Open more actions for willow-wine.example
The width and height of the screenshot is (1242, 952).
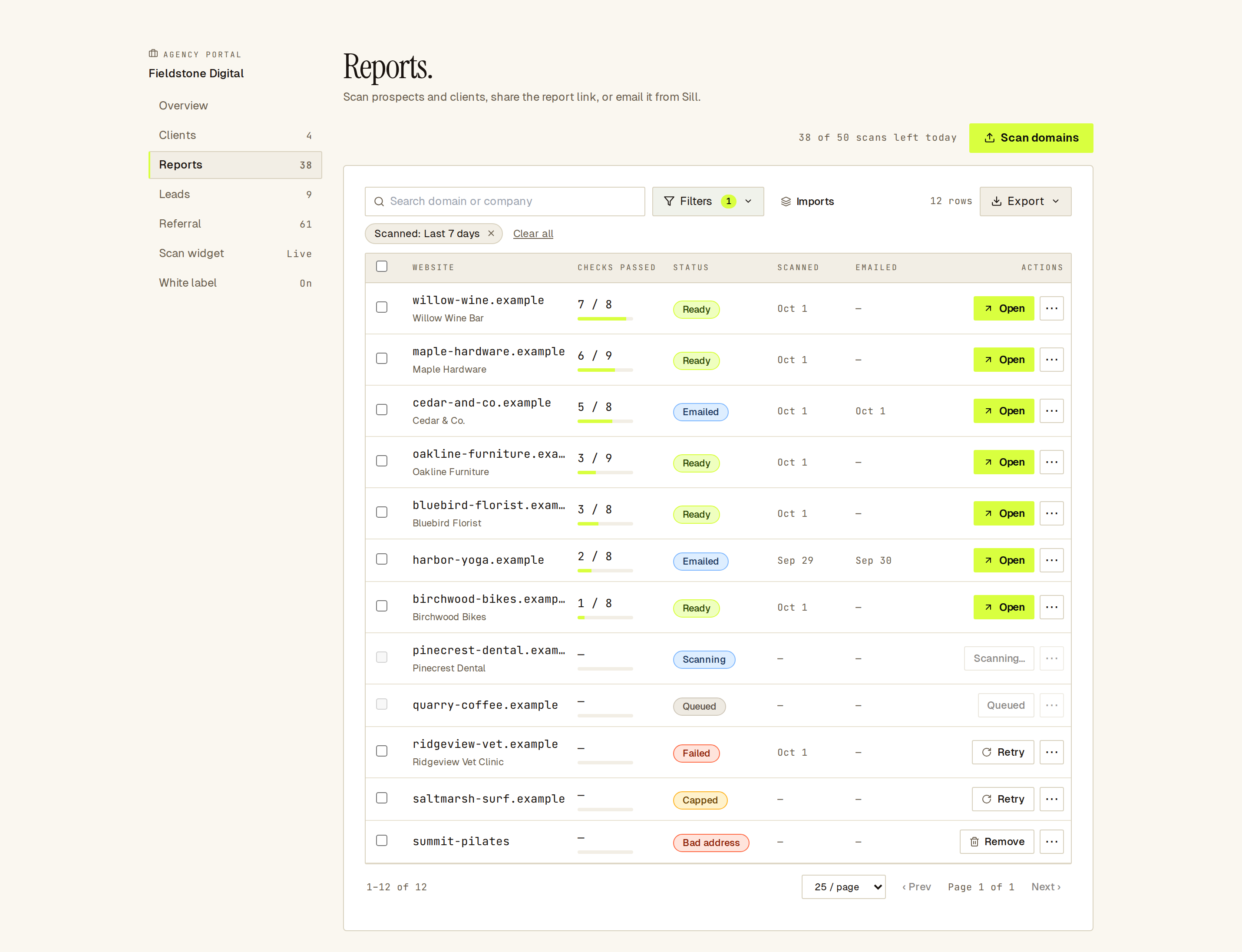coord(1051,308)
